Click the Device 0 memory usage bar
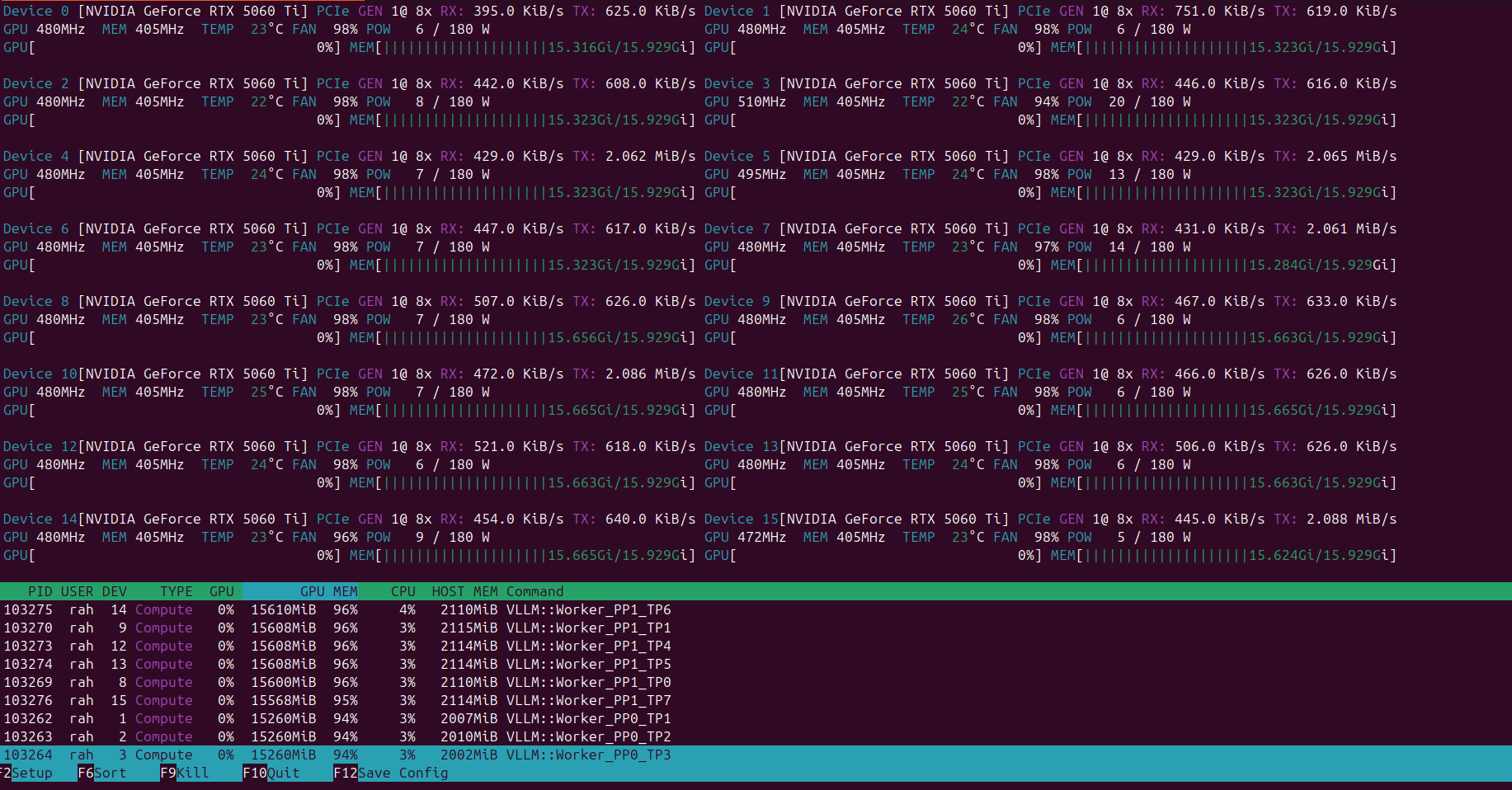 (523, 47)
